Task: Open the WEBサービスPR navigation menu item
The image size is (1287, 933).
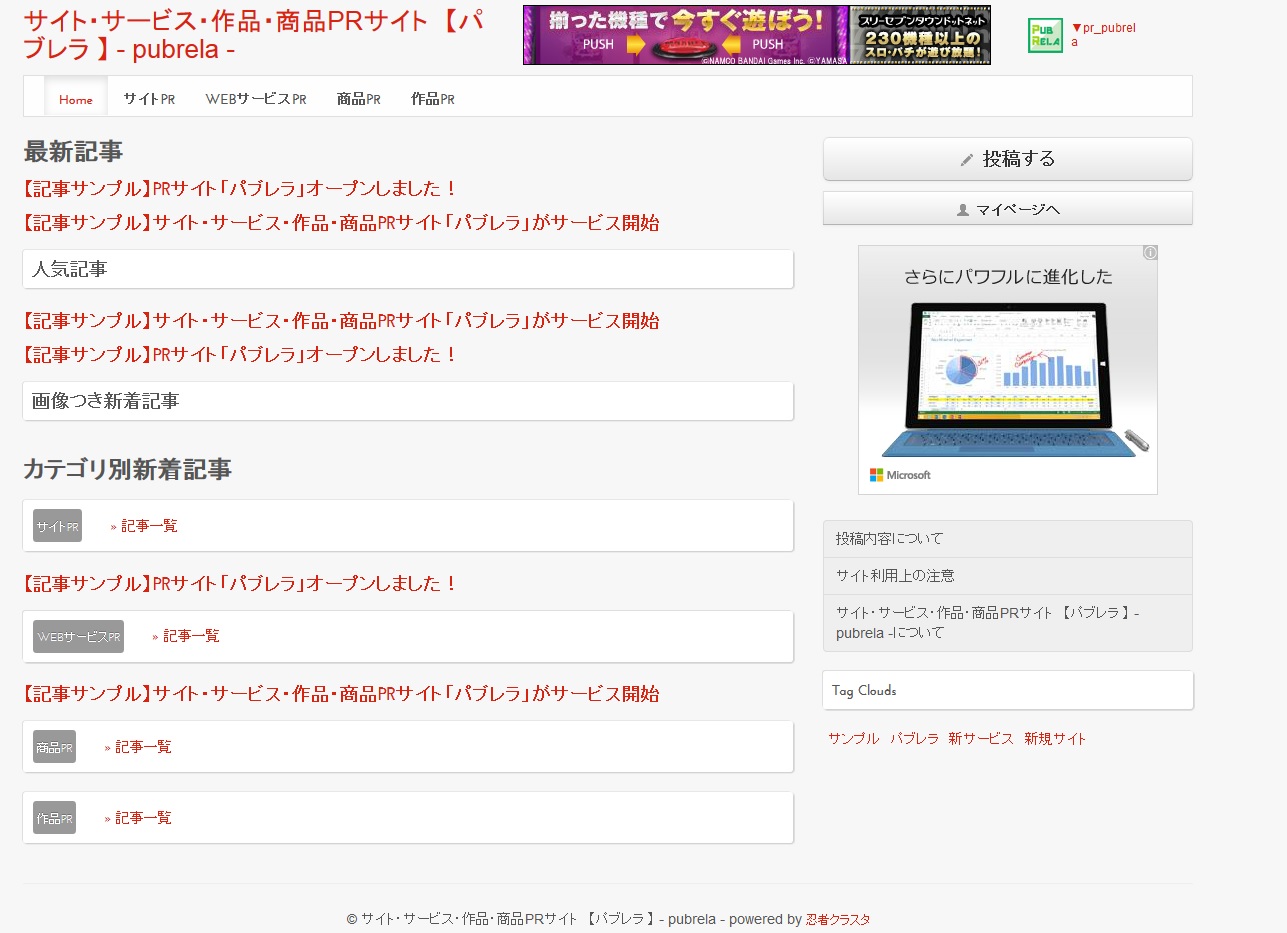Action: [x=255, y=99]
